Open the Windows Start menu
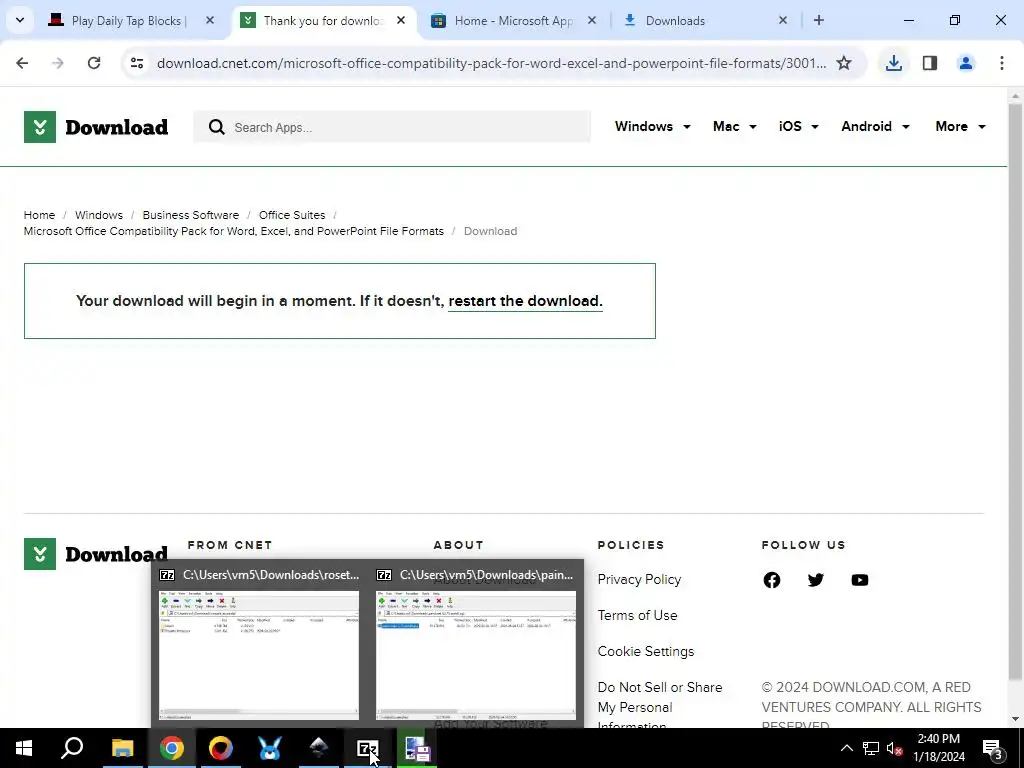 coord(24,748)
